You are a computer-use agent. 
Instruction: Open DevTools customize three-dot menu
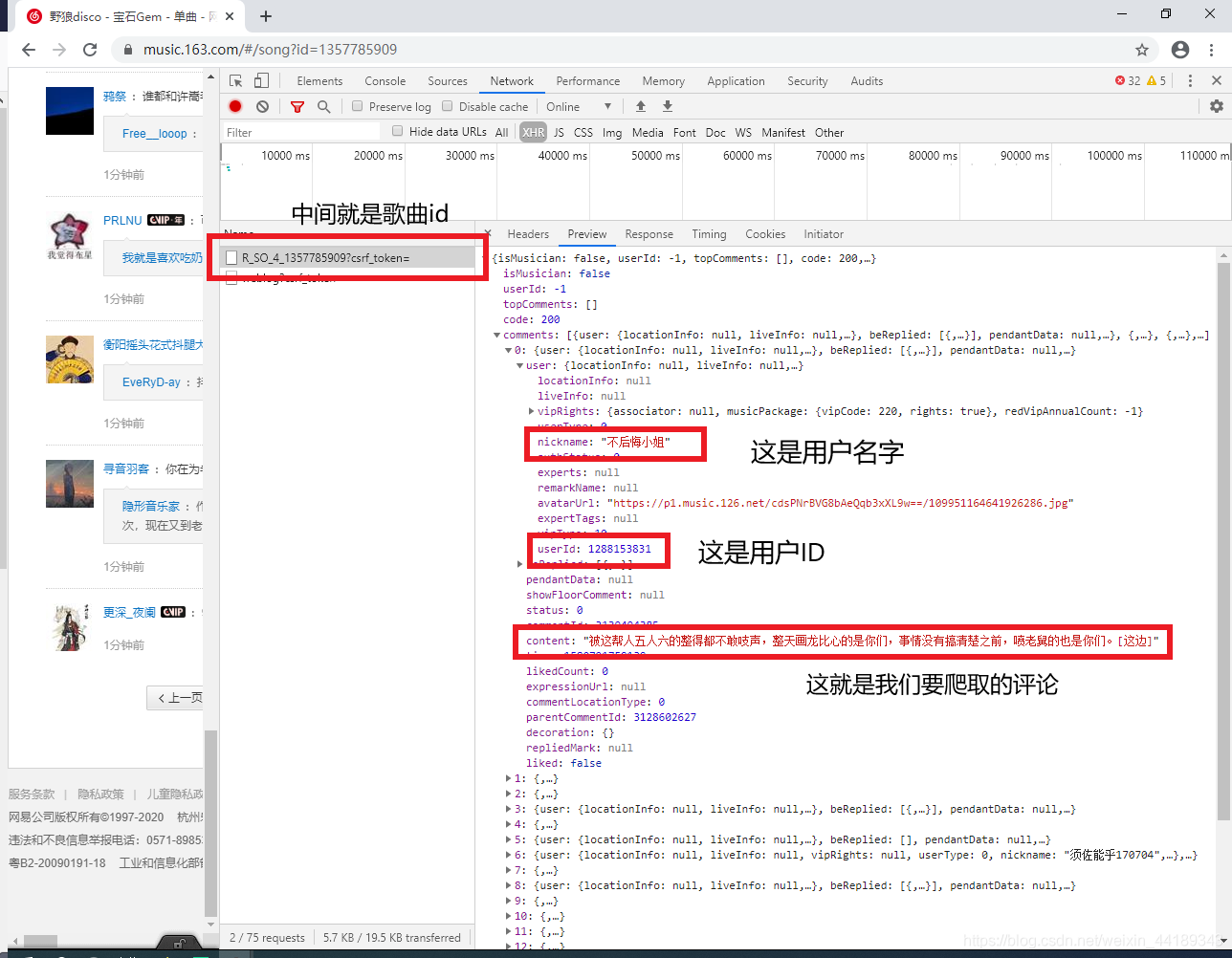[x=1190, y=81]
